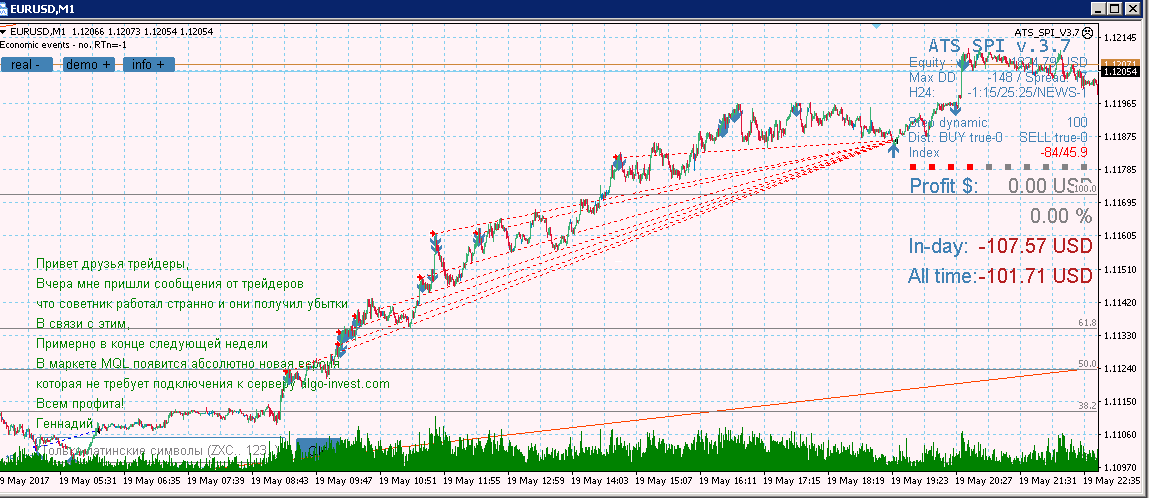Click the '19 May 05:31' time axis label
The width and height of the screenshot is (1150, 498).
click(88, 481)
